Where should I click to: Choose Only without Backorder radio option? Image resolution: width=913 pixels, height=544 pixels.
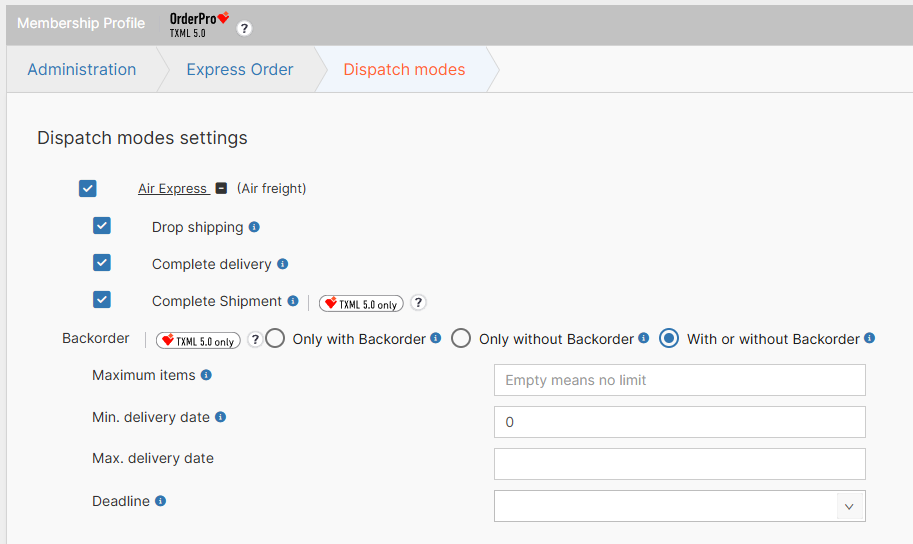pos(461,339)
